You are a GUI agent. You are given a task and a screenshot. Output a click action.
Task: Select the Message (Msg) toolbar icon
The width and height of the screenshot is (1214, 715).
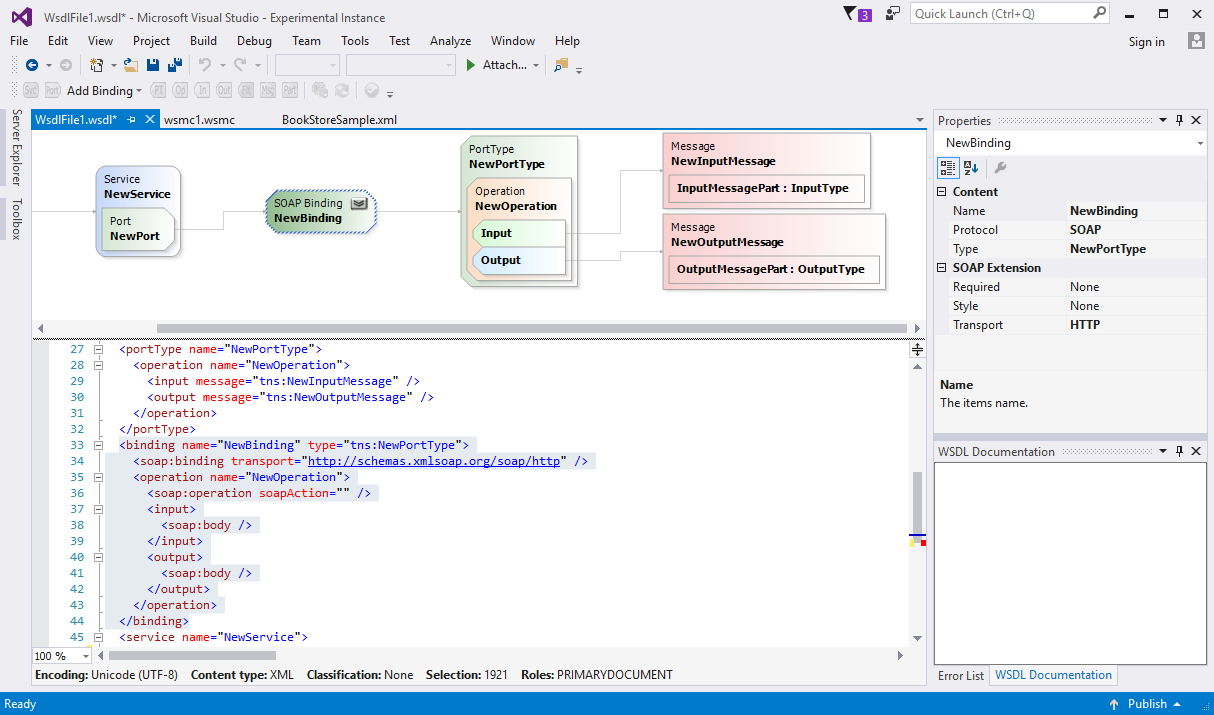[268, 90]
